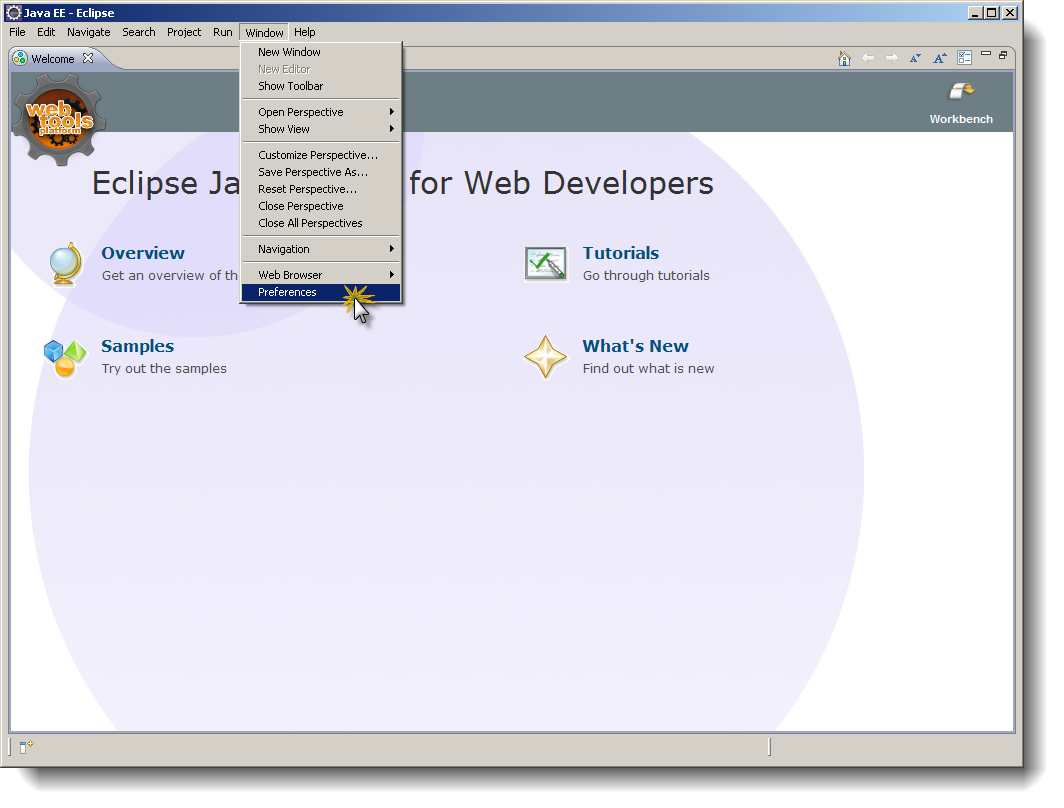Navigate forward using the forward arrow icon
This screenshot has height=808, width=1064.
891,58
